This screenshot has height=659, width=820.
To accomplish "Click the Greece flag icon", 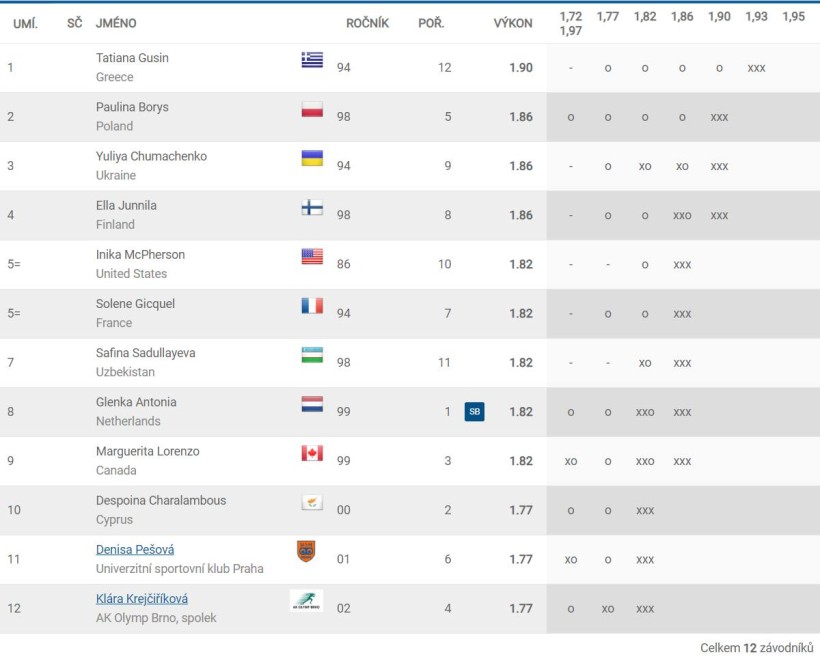I will pyautogui.click(x=312, y=60).
